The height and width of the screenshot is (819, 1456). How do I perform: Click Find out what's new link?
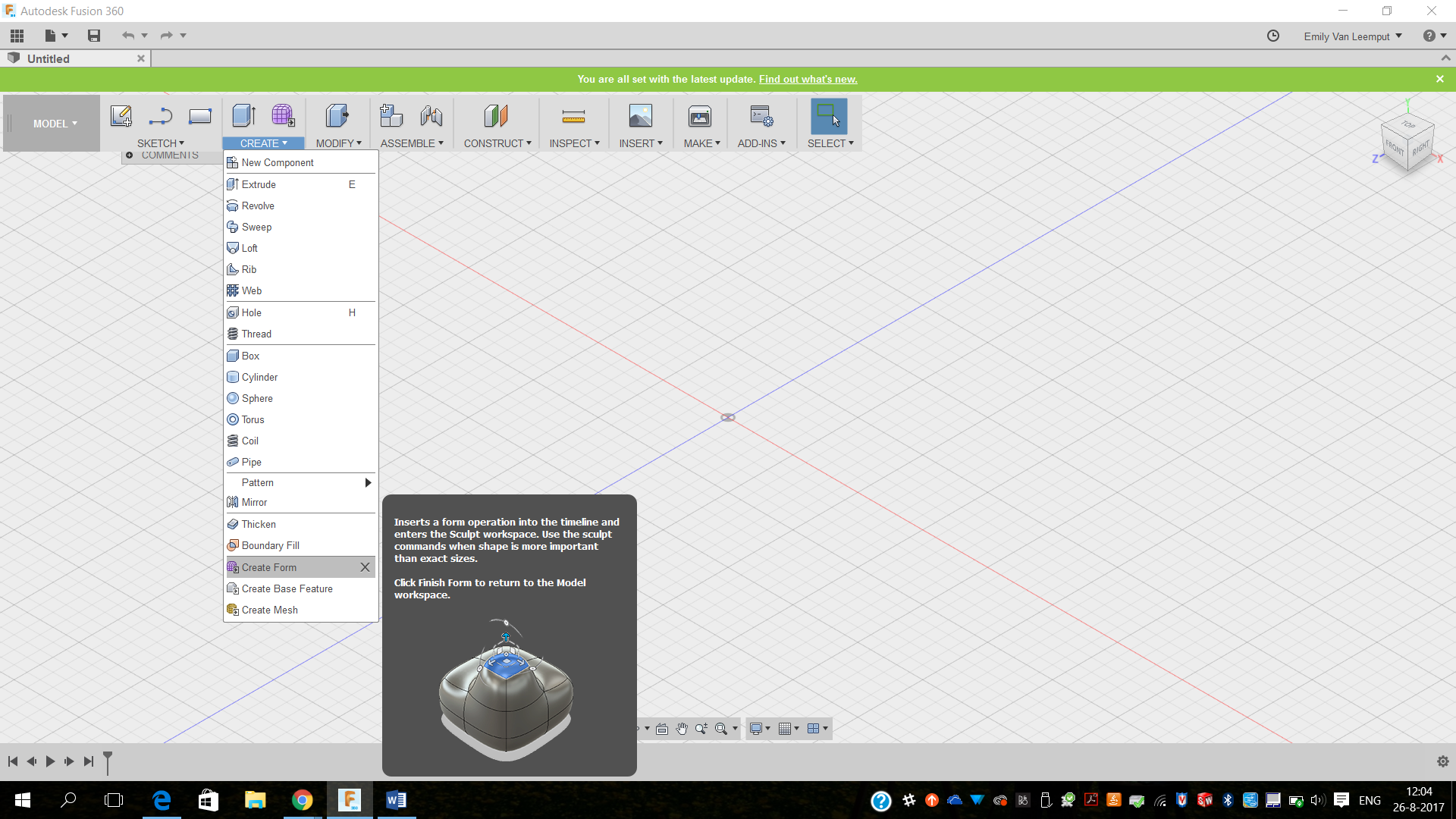808,79
